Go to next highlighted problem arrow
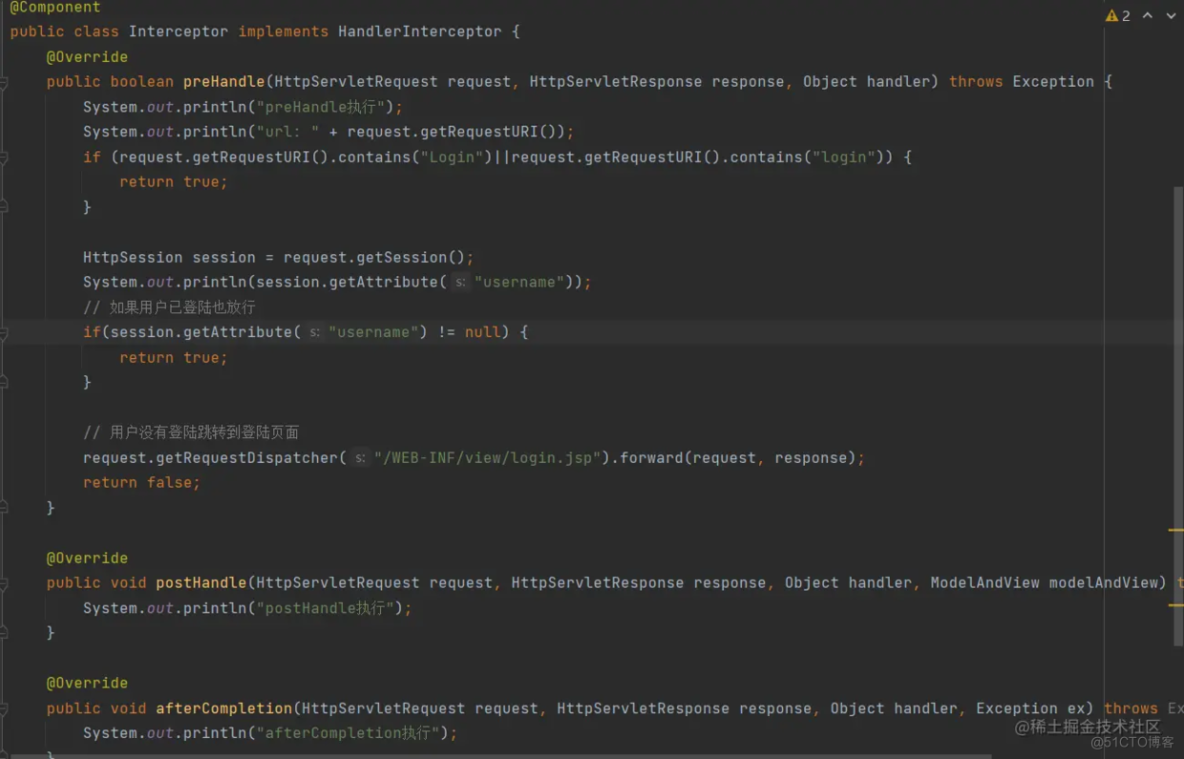The height and width of the screenshot is (759, 1184). pos(1171,16)
